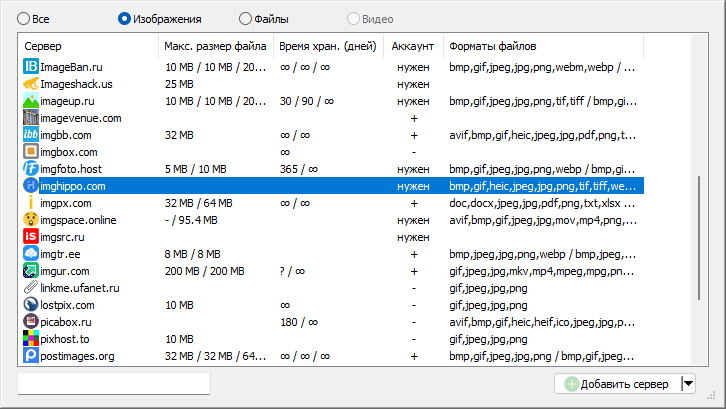Click the imagevenue.com icon
The image size is (726, 409).
[x=31, y=118]
